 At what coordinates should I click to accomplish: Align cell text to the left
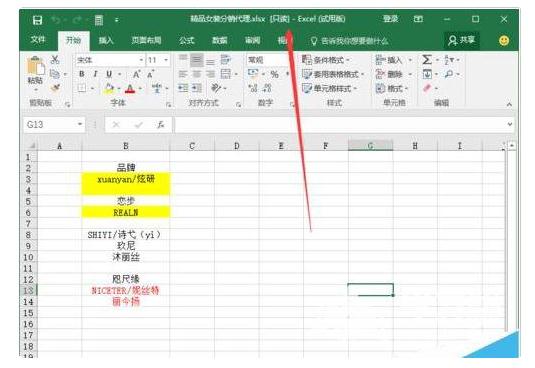(183, 74)
